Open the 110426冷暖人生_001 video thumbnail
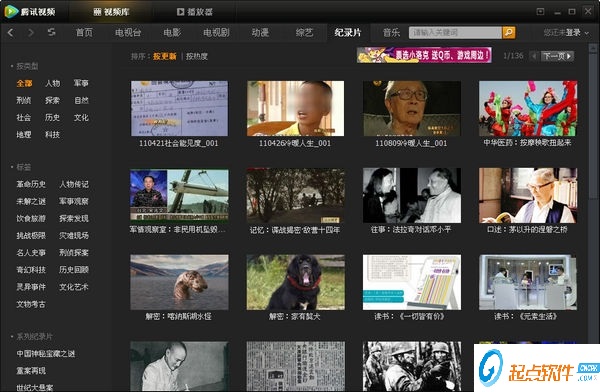Viewport: 600px width, 392px height. [295, 108]
